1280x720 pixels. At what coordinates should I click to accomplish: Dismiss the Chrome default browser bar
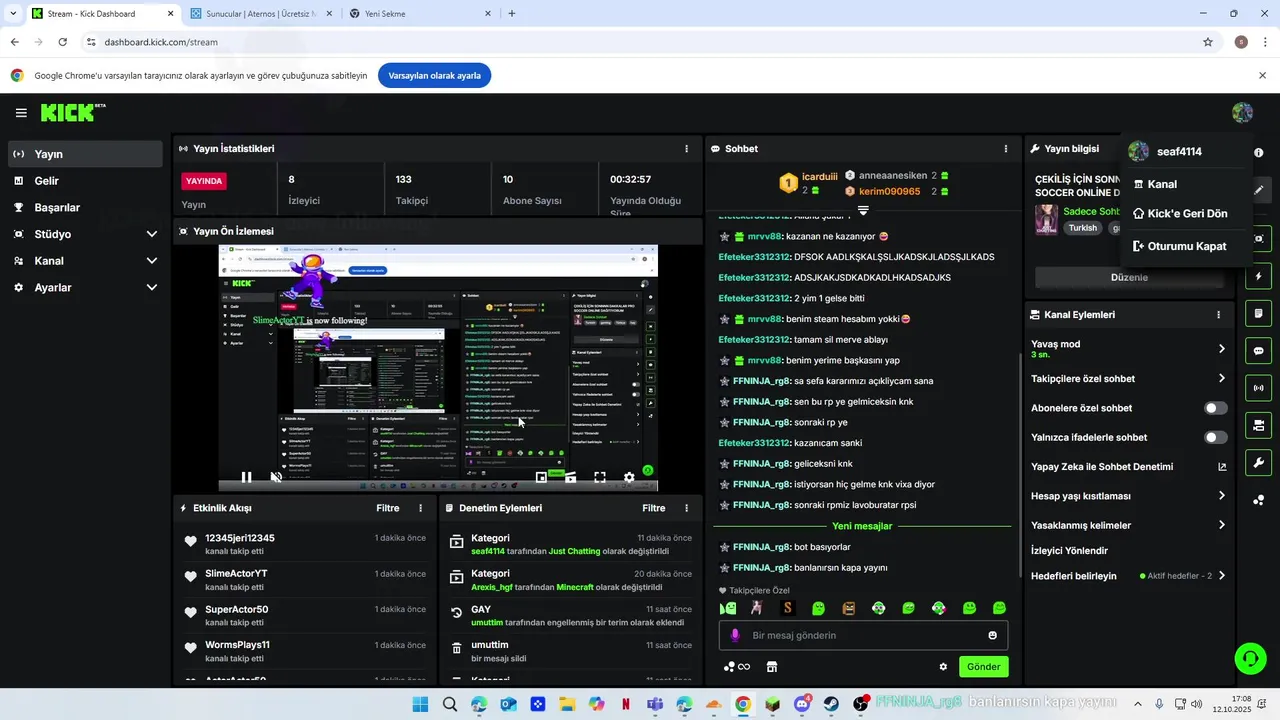(1262, 75)
